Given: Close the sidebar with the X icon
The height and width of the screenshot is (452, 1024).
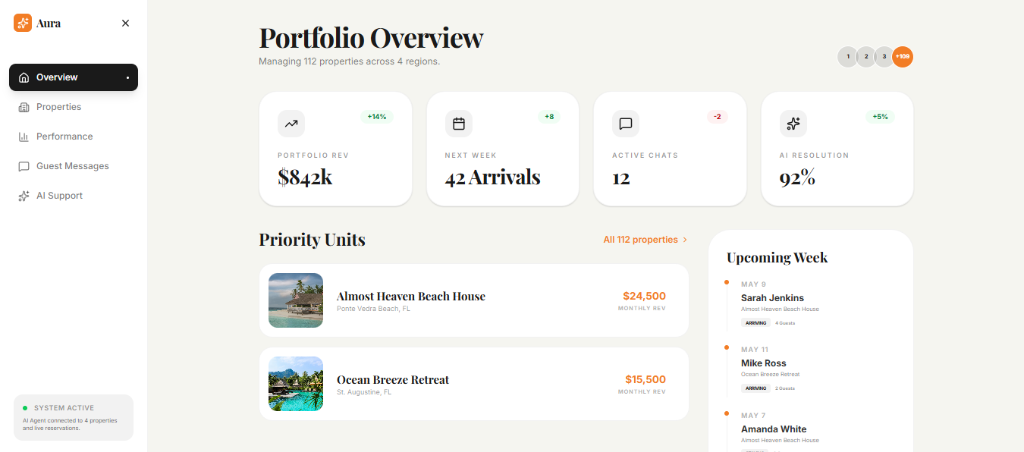Looking at the screenshot, I should 125,23.
